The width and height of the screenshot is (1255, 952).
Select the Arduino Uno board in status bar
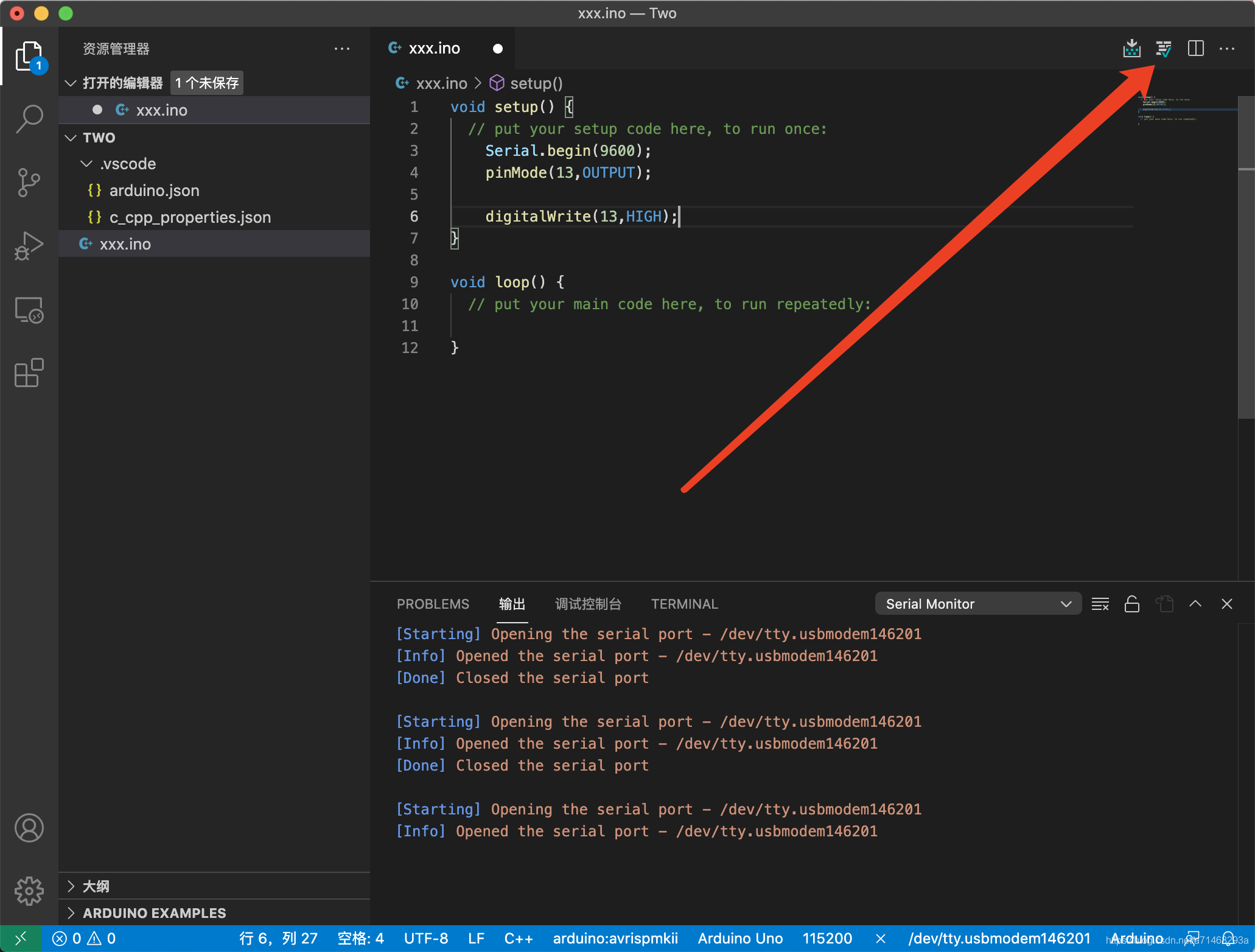coord(739,939)
